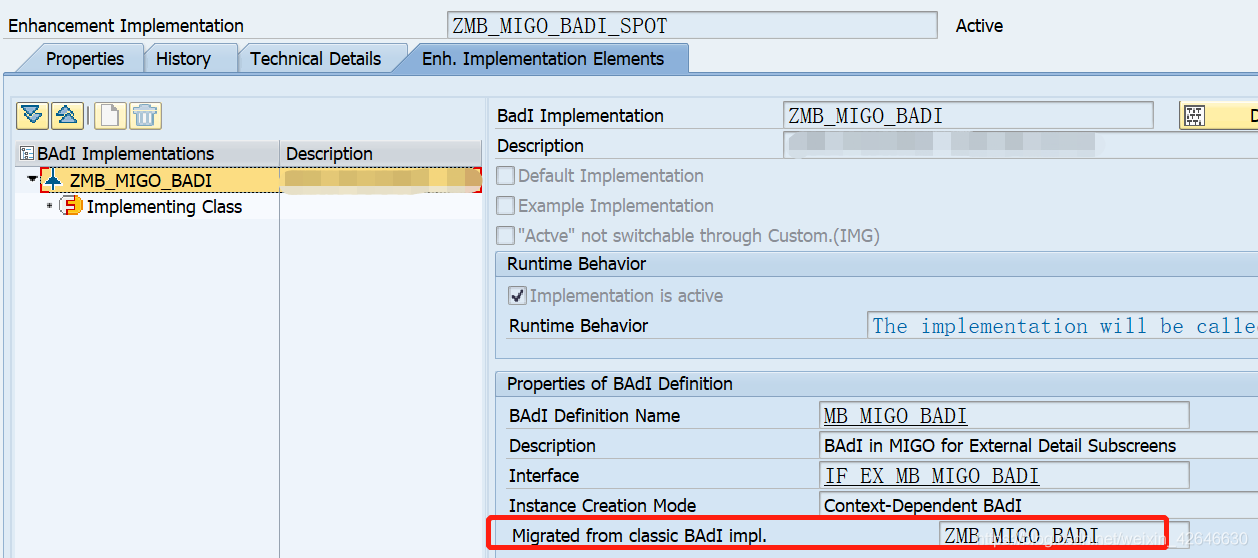
Task: Open the IF_EX_MB_MIGO_BADI interface link
Action: click(x=931, y=476)
